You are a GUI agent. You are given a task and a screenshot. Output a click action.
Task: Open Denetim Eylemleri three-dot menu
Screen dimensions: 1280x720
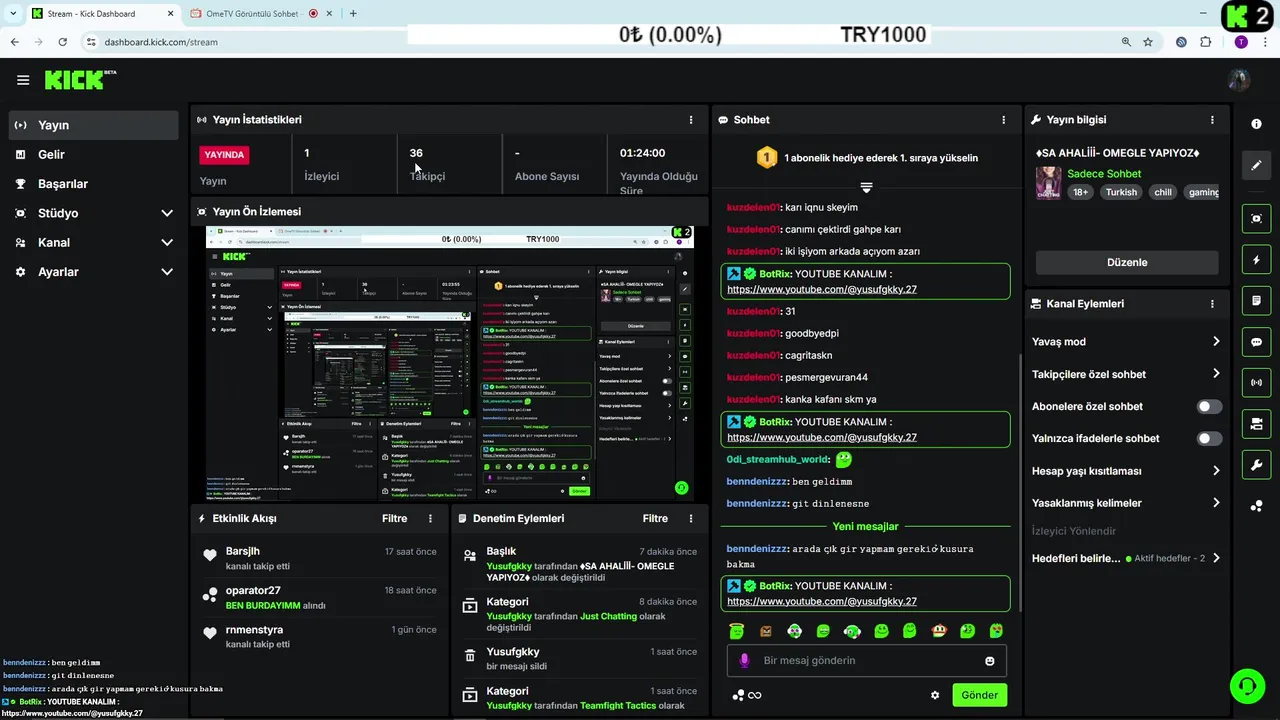coord(692,519)
